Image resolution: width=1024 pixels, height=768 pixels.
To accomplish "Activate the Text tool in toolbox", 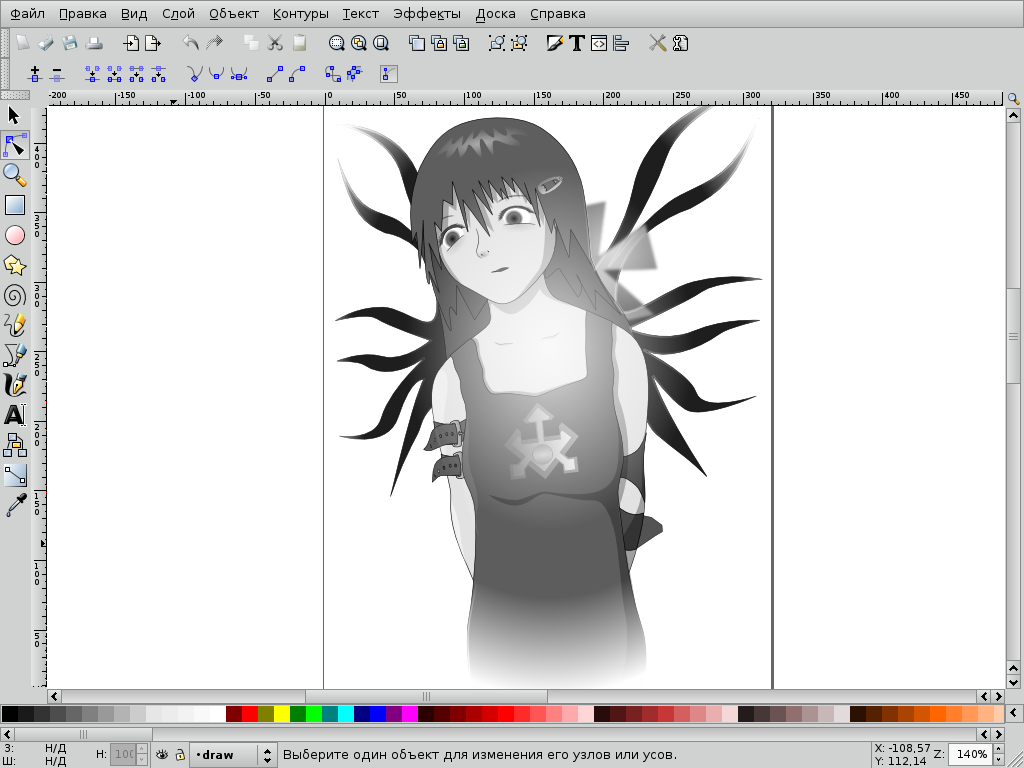I will coord(15,415).
